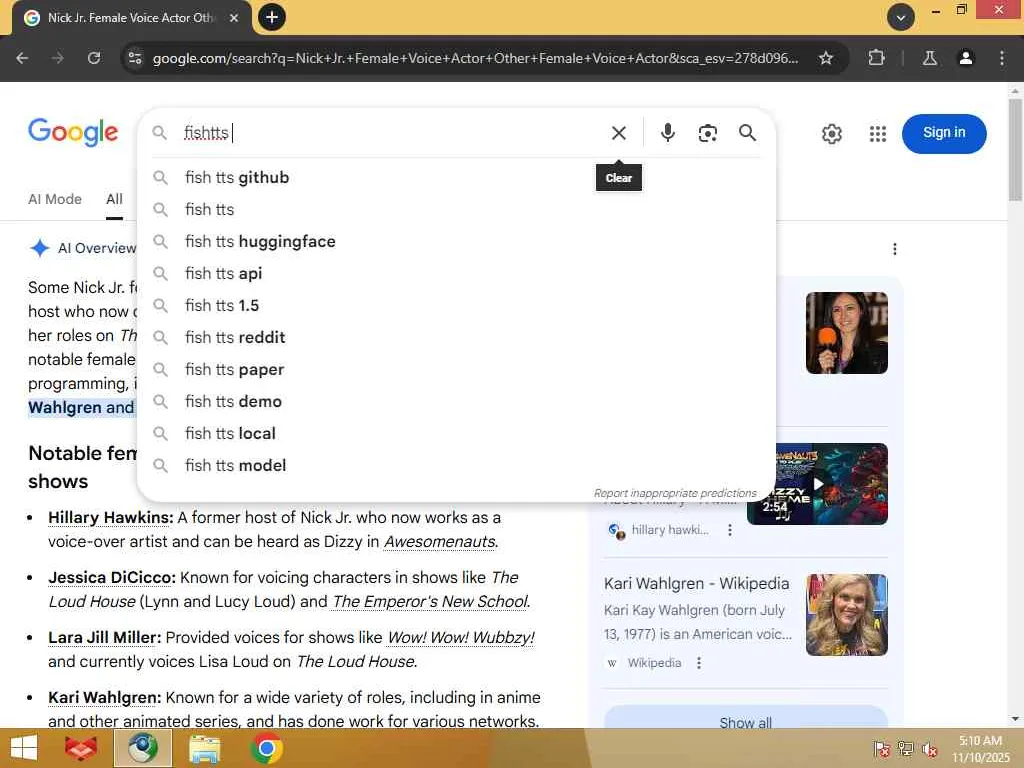This screenshot has width=1024, height=768.
Task: Go back with the browser back arrow
Action: (22, 58)
